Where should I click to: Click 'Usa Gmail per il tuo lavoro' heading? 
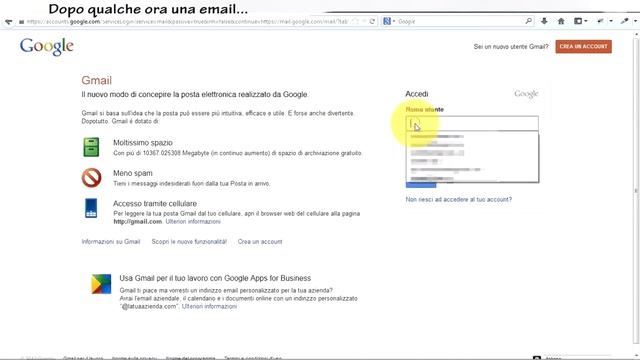point(215,278)
